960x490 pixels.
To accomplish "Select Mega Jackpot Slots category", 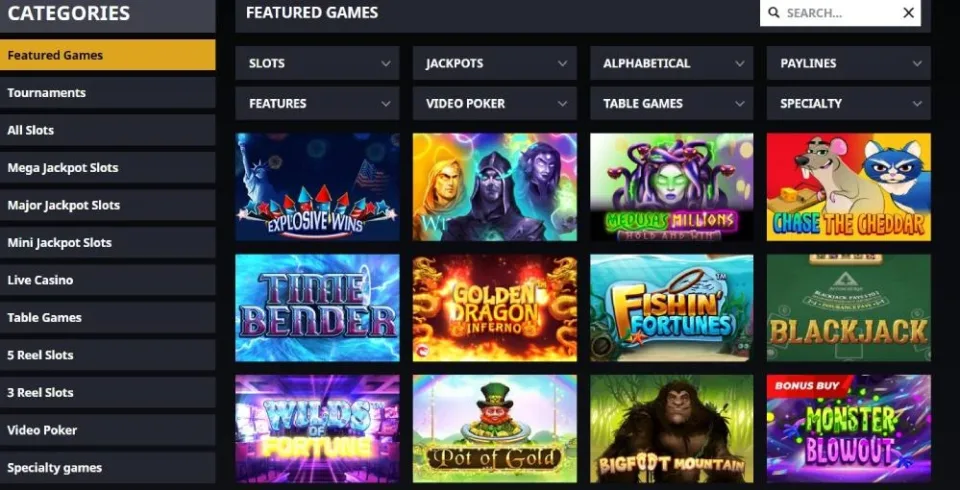I will coord(108,167).
